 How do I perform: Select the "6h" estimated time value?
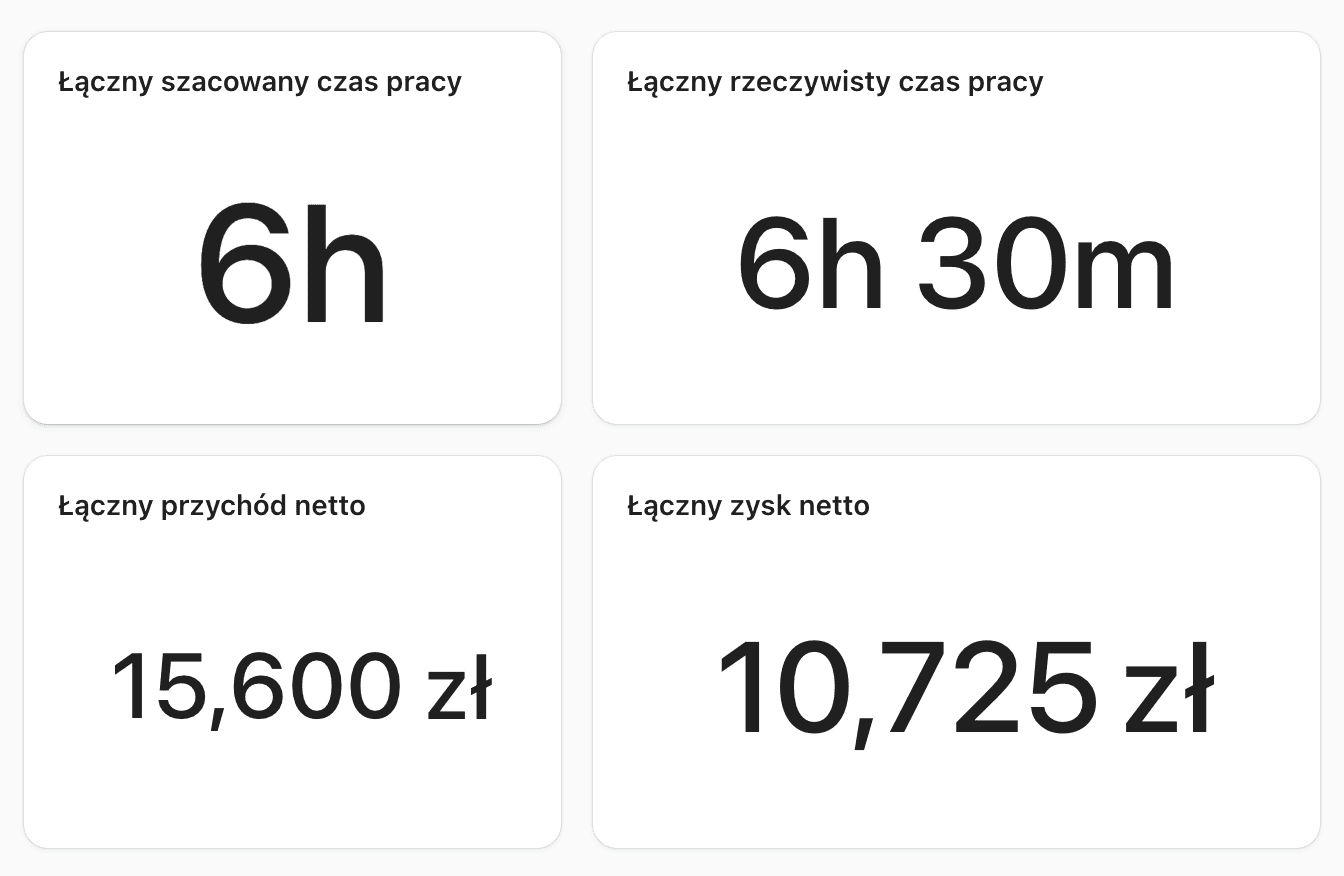click(293, 262)
